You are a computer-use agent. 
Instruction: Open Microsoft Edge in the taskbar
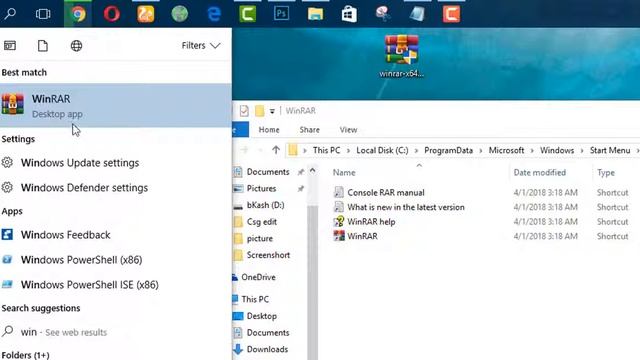coord(214,14)
